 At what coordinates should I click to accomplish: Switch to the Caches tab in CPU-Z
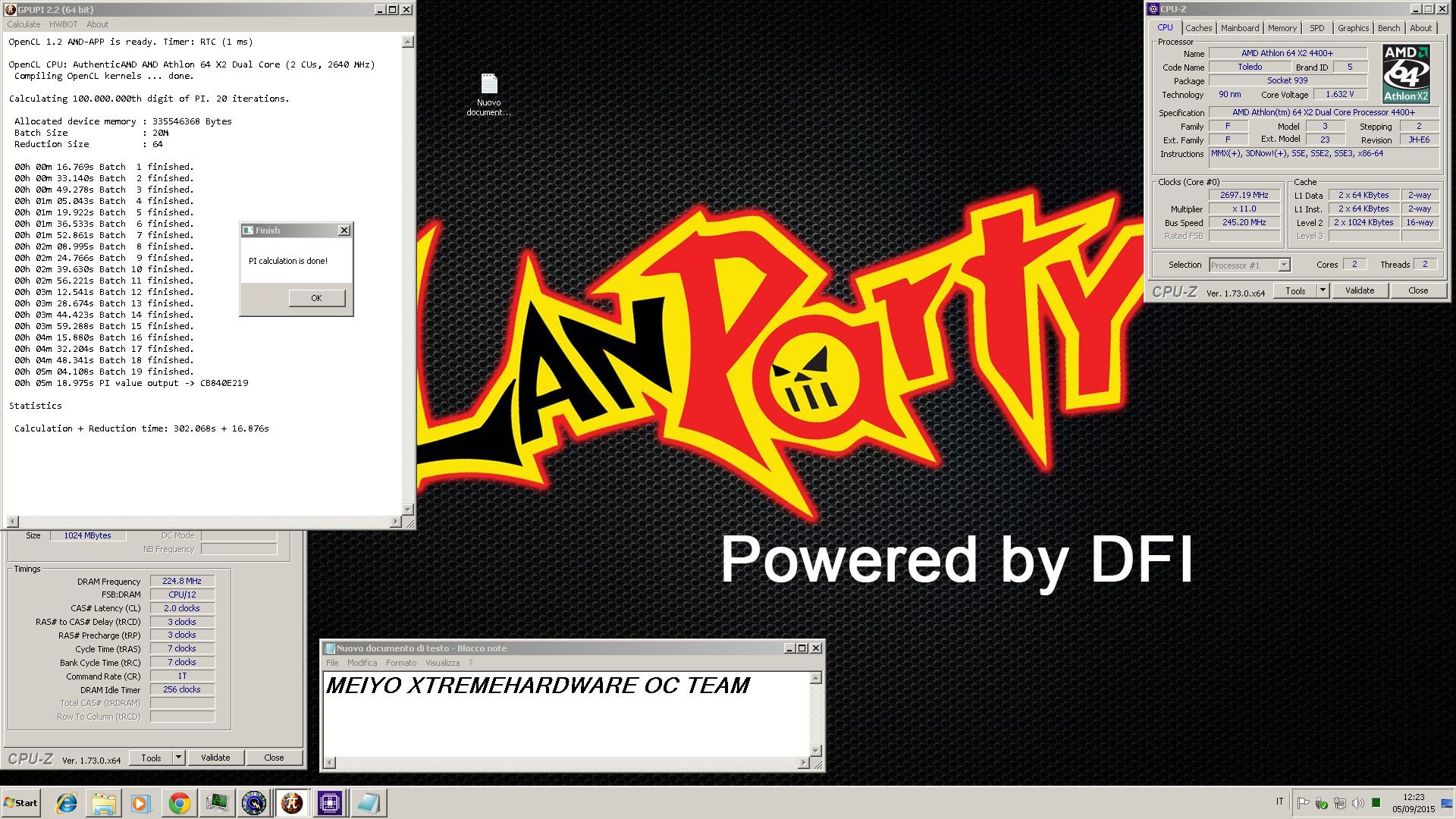tap(1199, 28)
